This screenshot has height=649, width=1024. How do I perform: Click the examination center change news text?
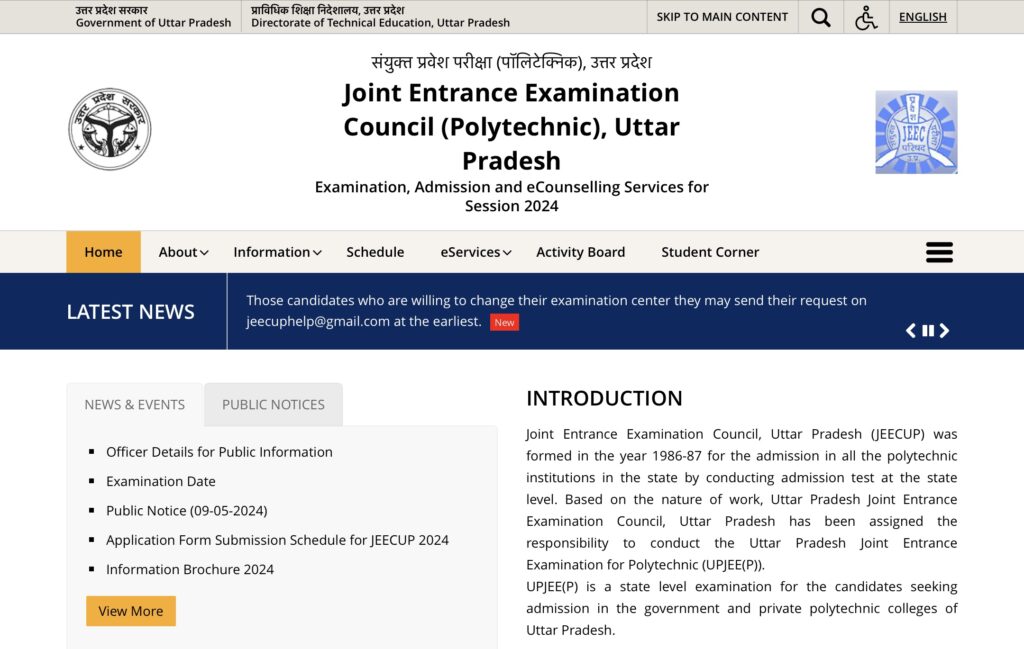(x=556, y=311)
